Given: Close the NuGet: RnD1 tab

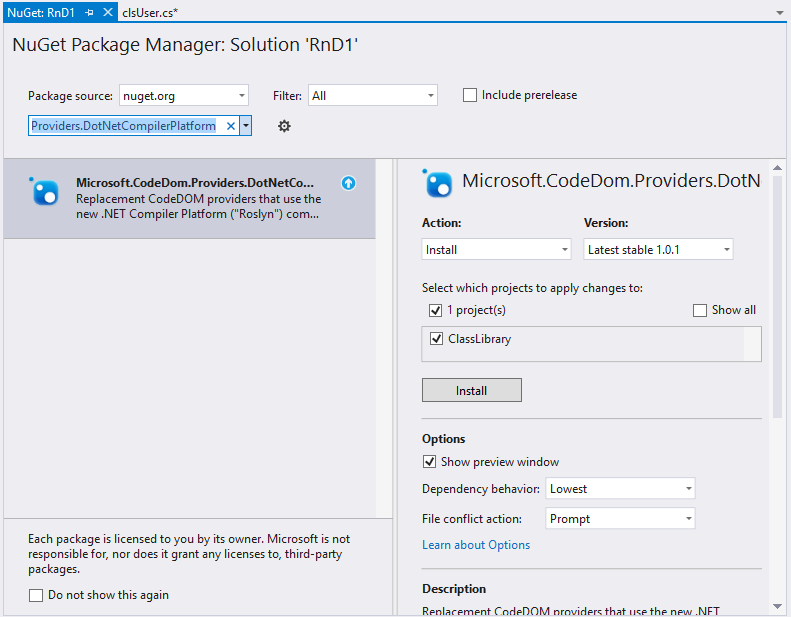Looking at the screenshot, I should pyautogui.click(x=108, y=12).
